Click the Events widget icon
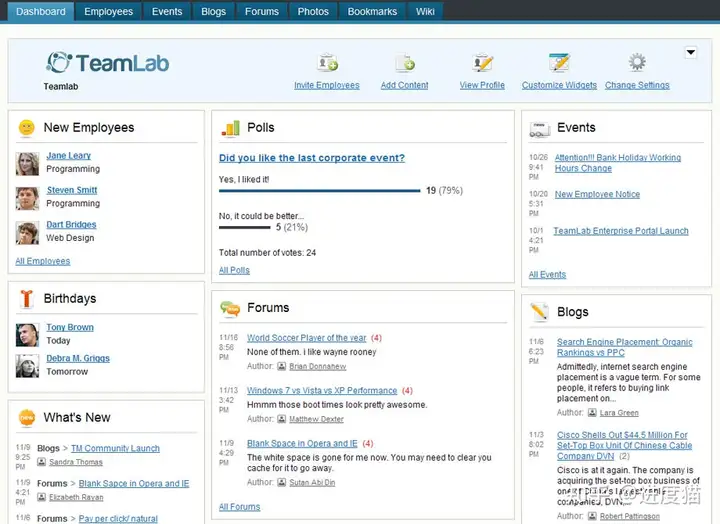The image size is (720, 524). pyautogui.click(x=540, y=130)
